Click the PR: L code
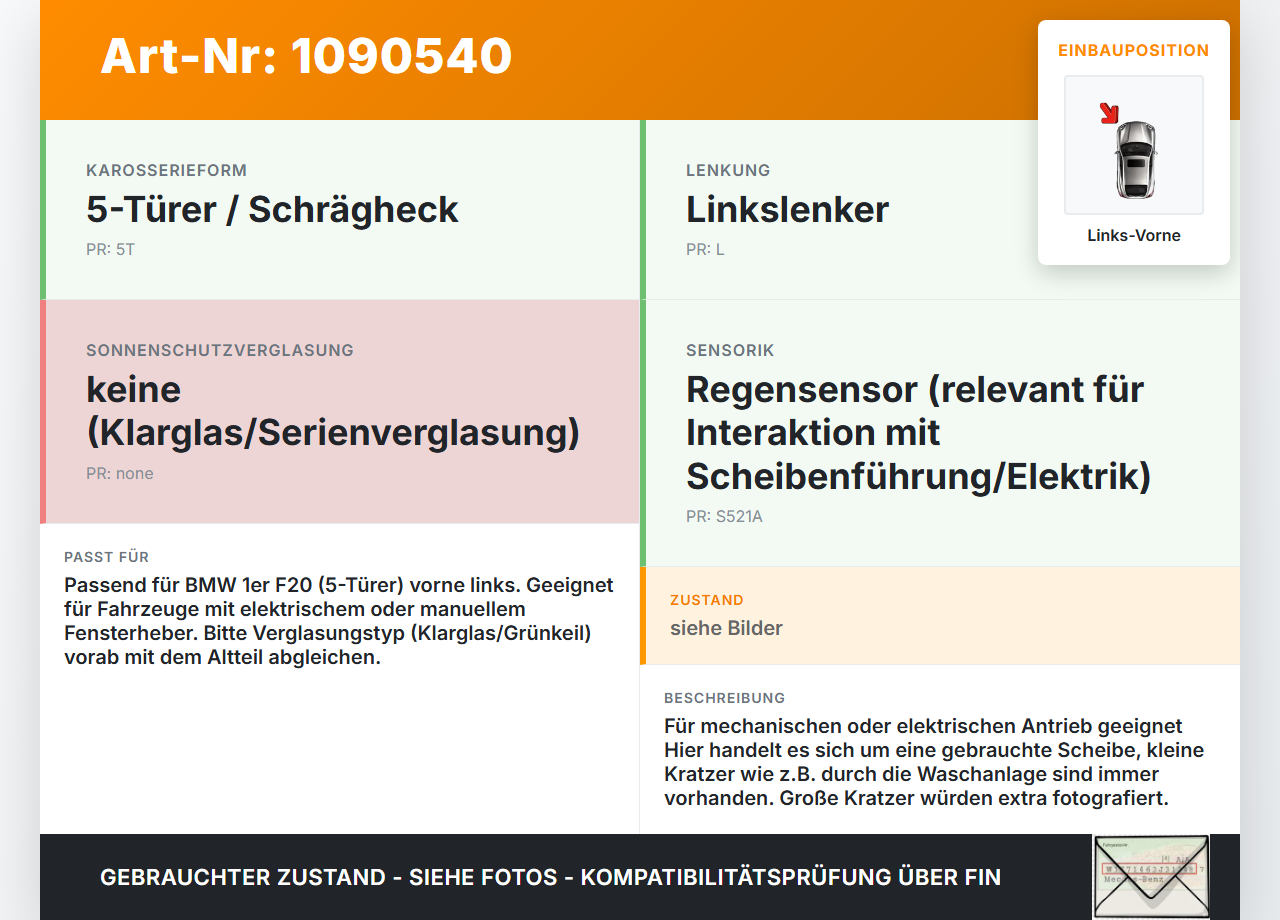The image size is (1280, 920). [705, 249]
